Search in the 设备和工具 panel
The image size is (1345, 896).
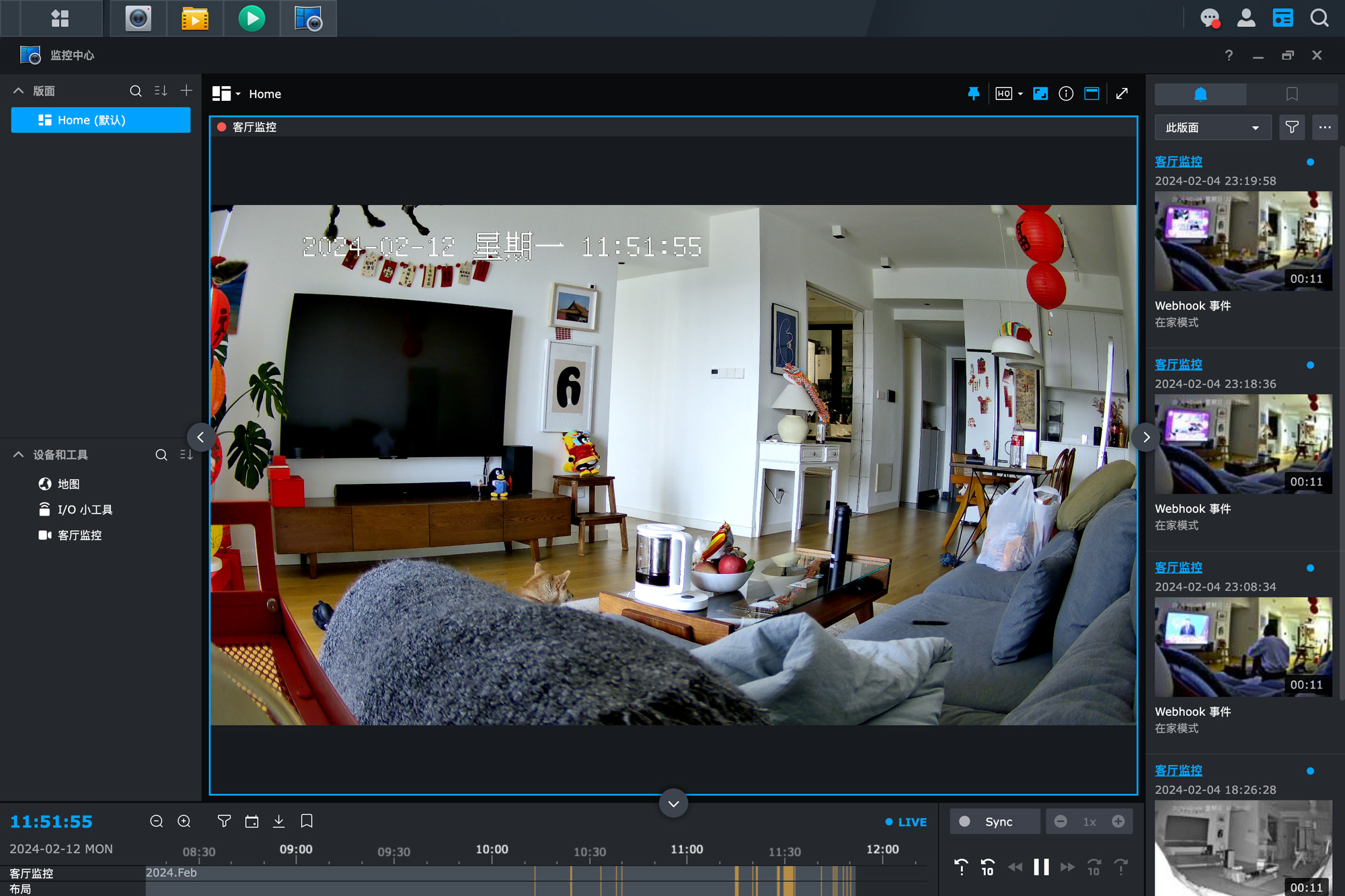(x=161, y=455)
